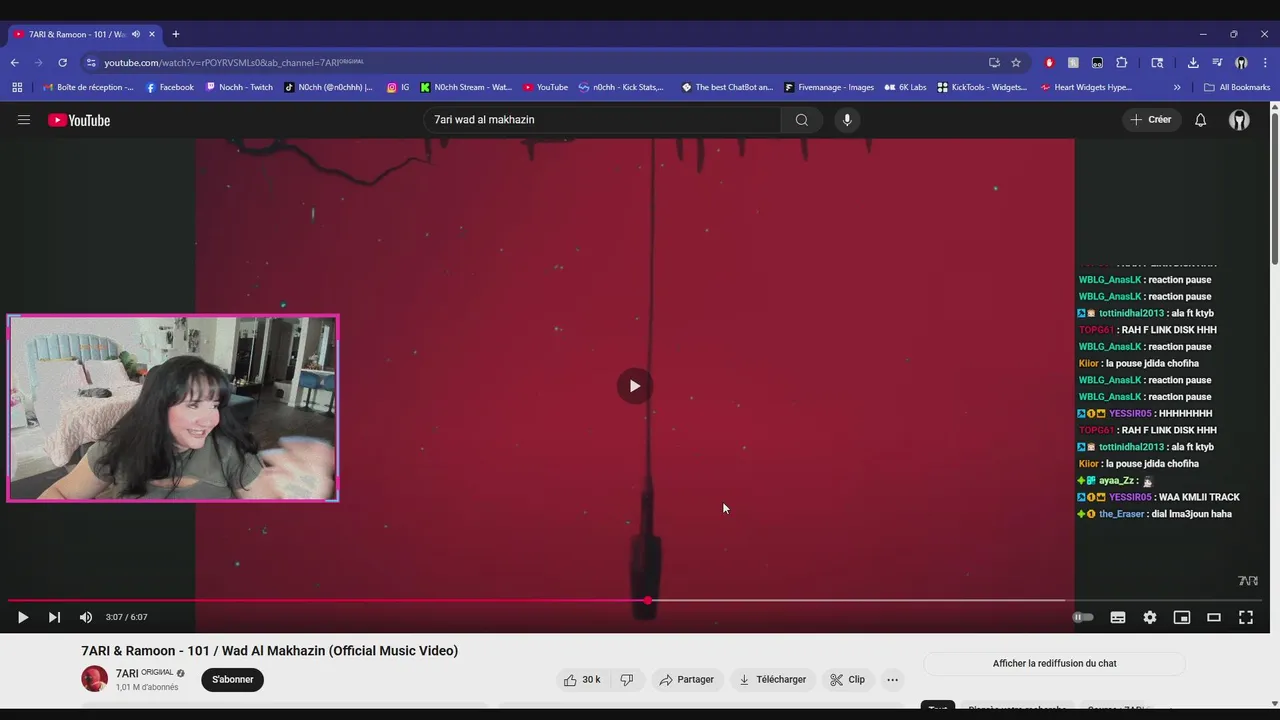The image size is (1280, 720).
Task: View site information icon in address bar
Action: coord(91,62)
